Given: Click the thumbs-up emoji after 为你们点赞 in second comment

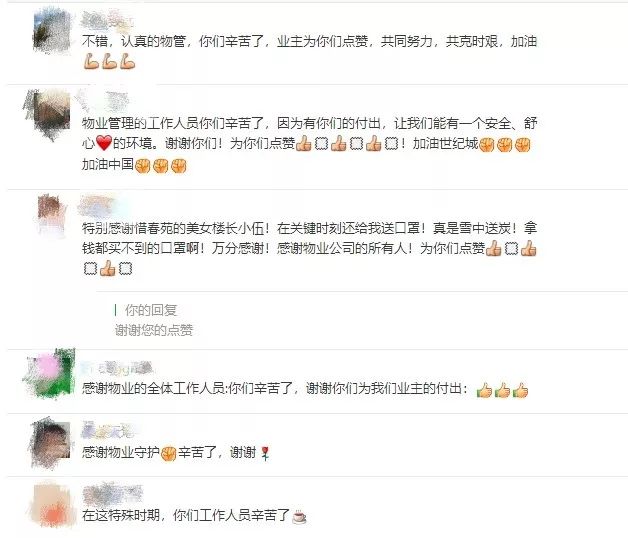Looking at the screenshot, I should [x=304, y=143].
